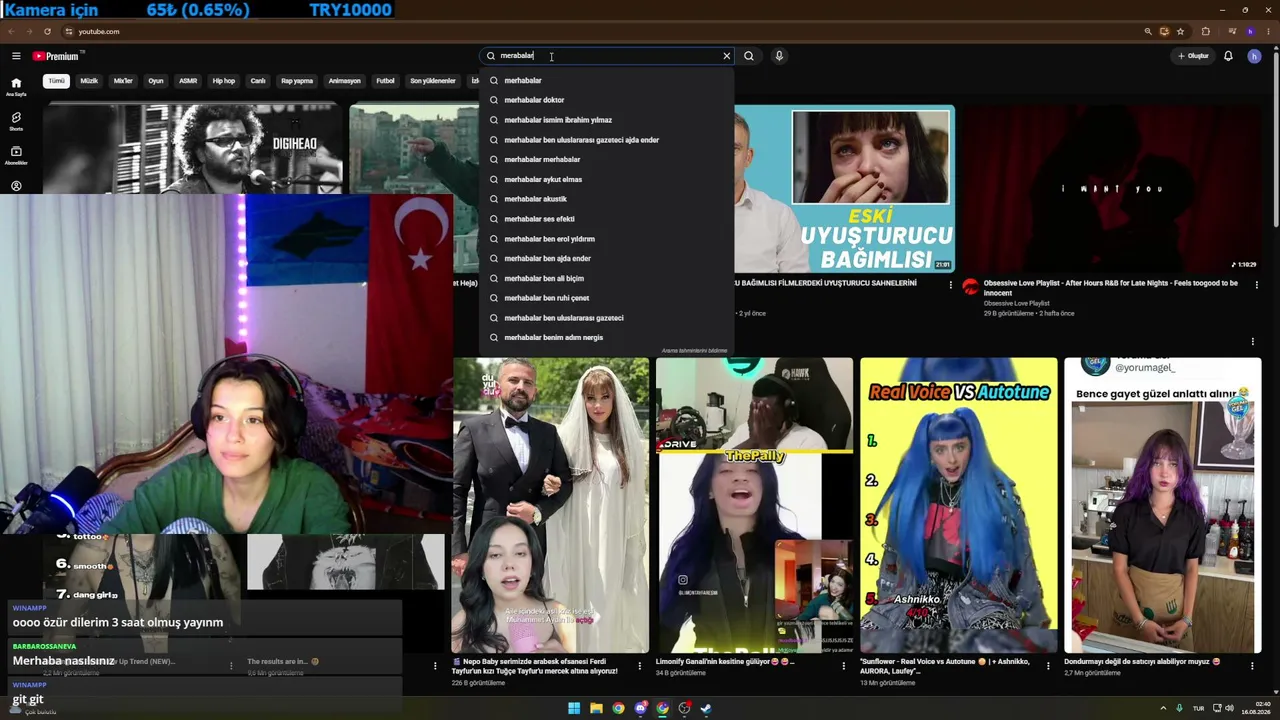Select the Tümü filter chip
Screen dimensions: 1280x720
pos(56,81)
